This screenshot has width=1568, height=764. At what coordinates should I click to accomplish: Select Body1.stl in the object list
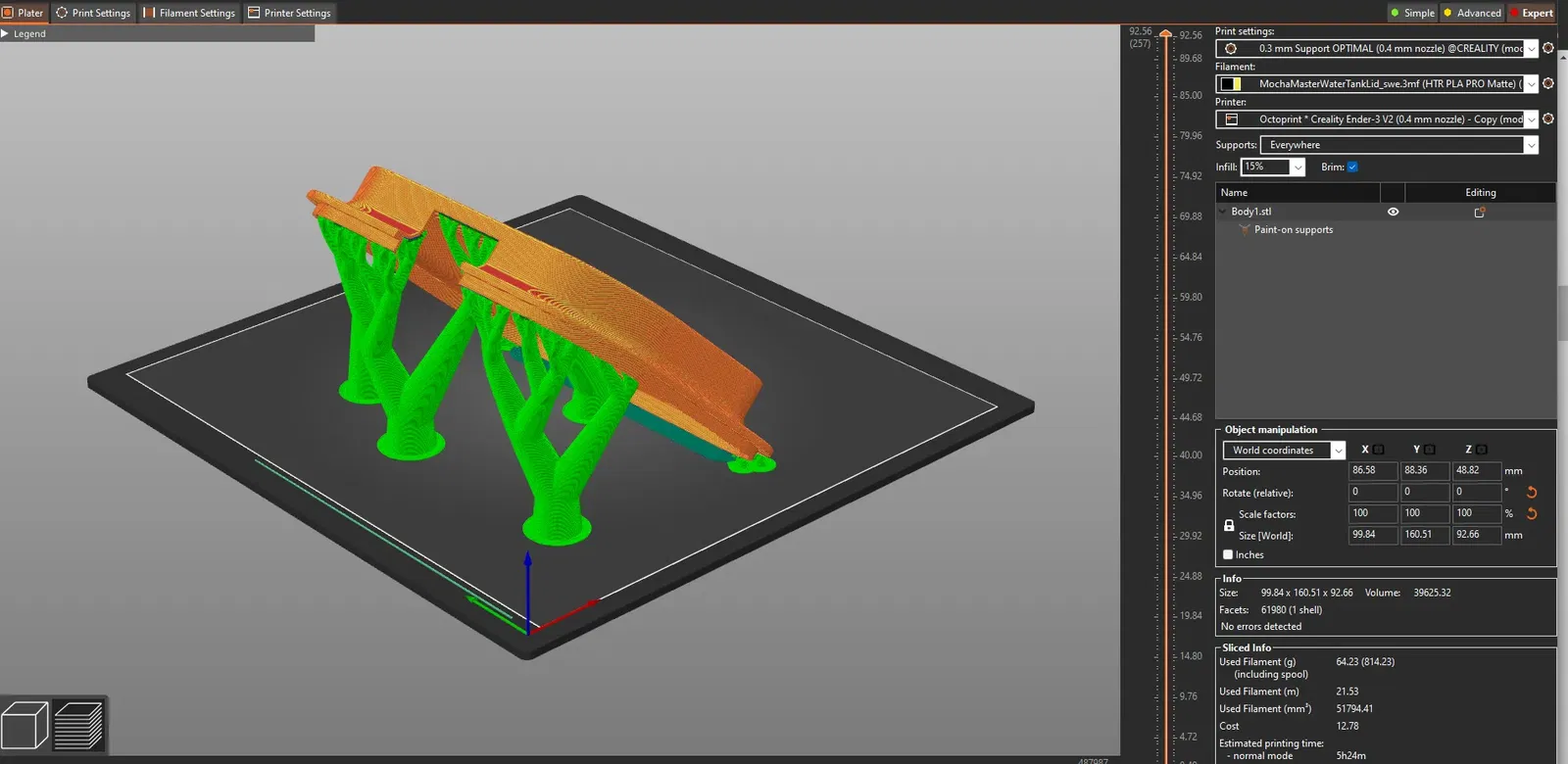click(x=1251, y=212)
